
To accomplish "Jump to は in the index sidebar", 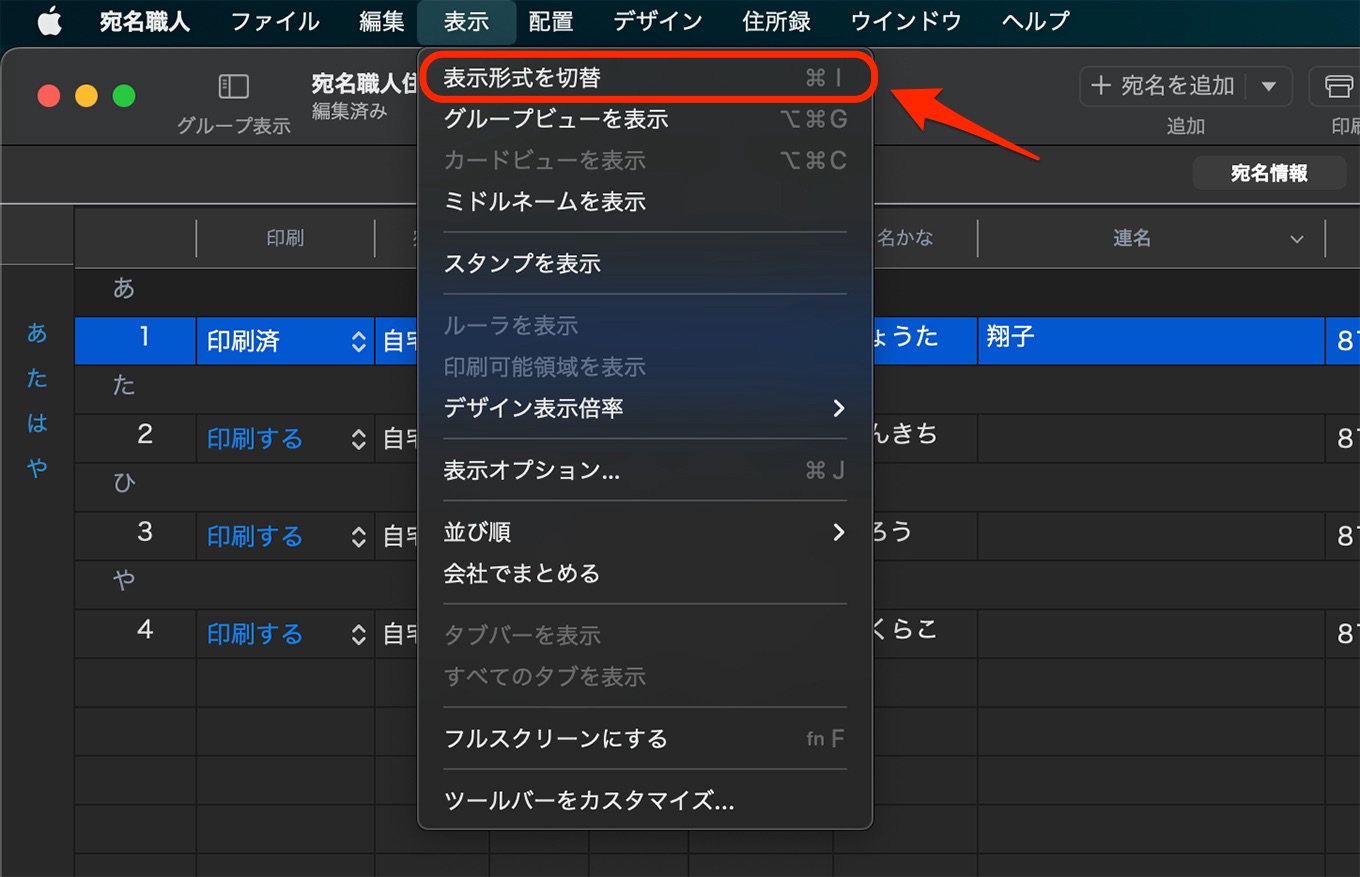I will pyautogui.click(x=37, y=423).
